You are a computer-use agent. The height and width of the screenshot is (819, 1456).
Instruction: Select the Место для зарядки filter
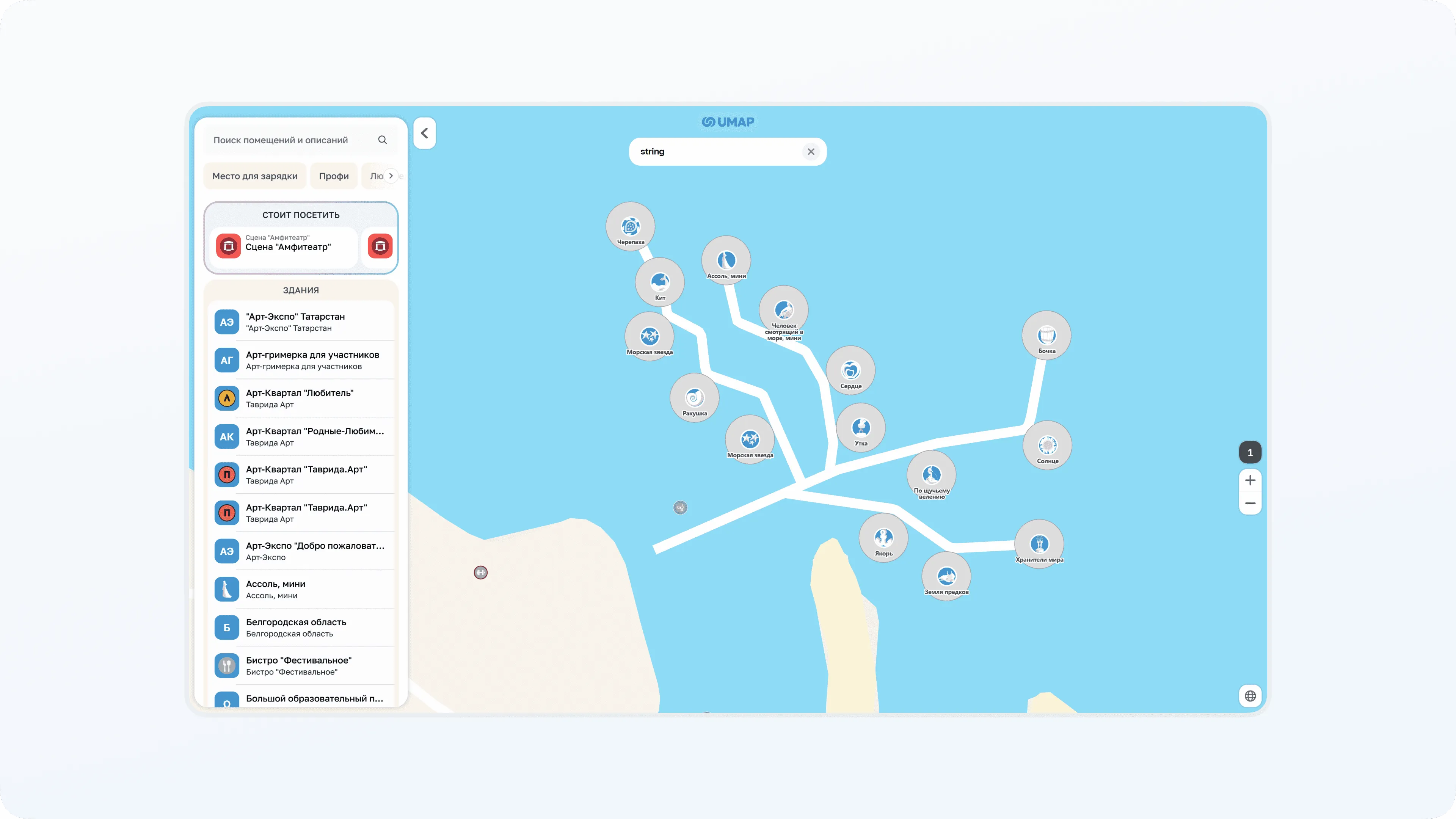[x=255, y=176]
